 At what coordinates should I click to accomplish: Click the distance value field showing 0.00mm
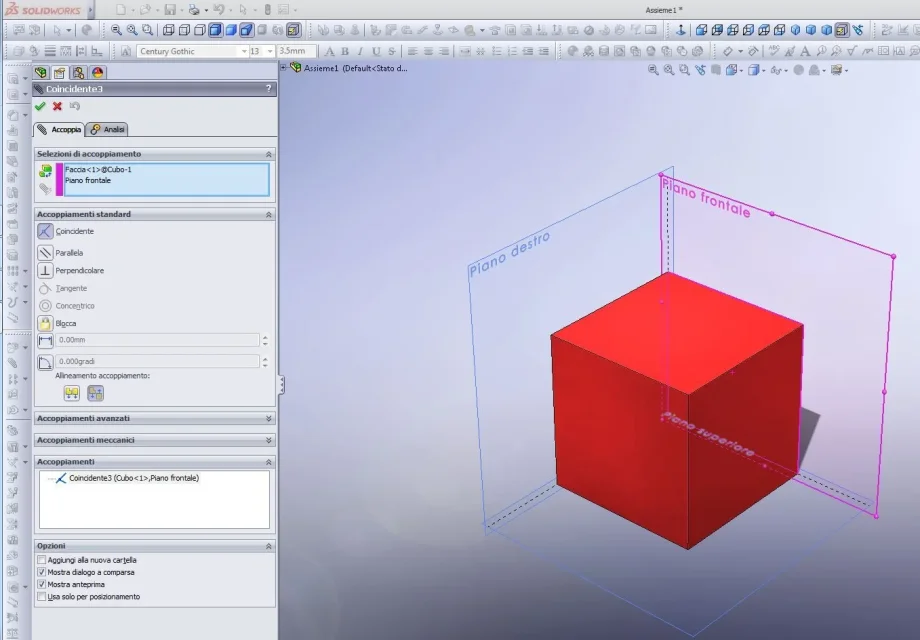[157, 340]
